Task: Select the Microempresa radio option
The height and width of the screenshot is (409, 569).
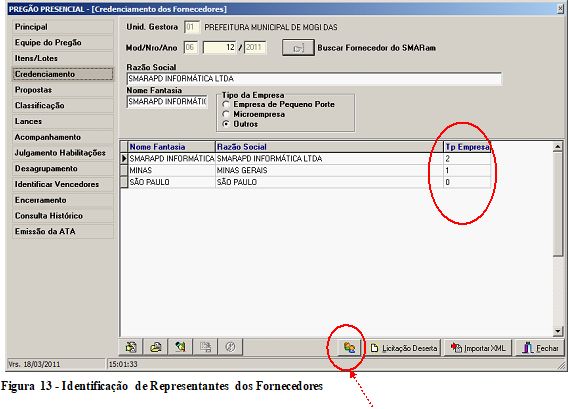Action: 226,114
